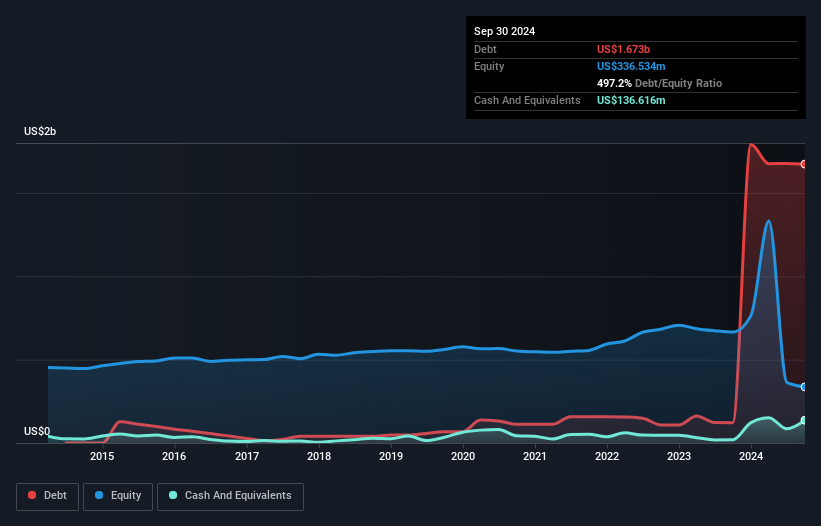The height and width of the screenshot is (526, 821).
Task: Click the red Debt legend dot
Action: coord(32,495)
